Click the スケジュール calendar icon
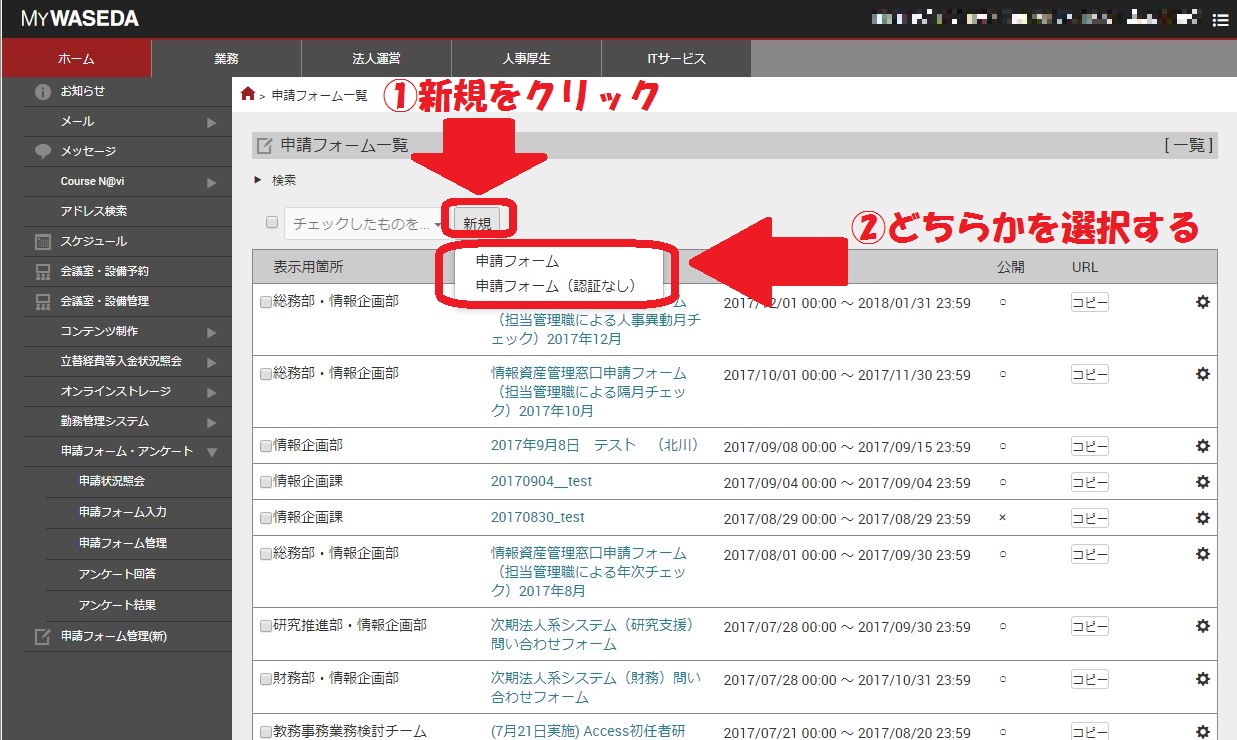This screenshot has width=1237, height=740. (43, 242)
